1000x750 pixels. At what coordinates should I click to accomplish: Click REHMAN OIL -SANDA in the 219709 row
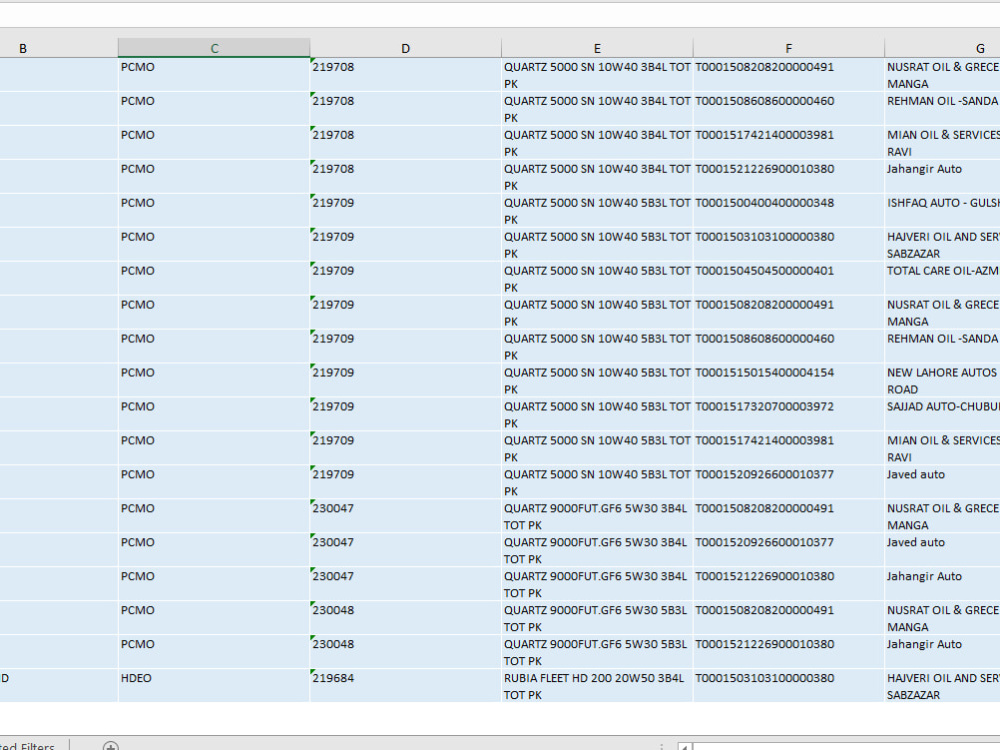click(943, 347)
